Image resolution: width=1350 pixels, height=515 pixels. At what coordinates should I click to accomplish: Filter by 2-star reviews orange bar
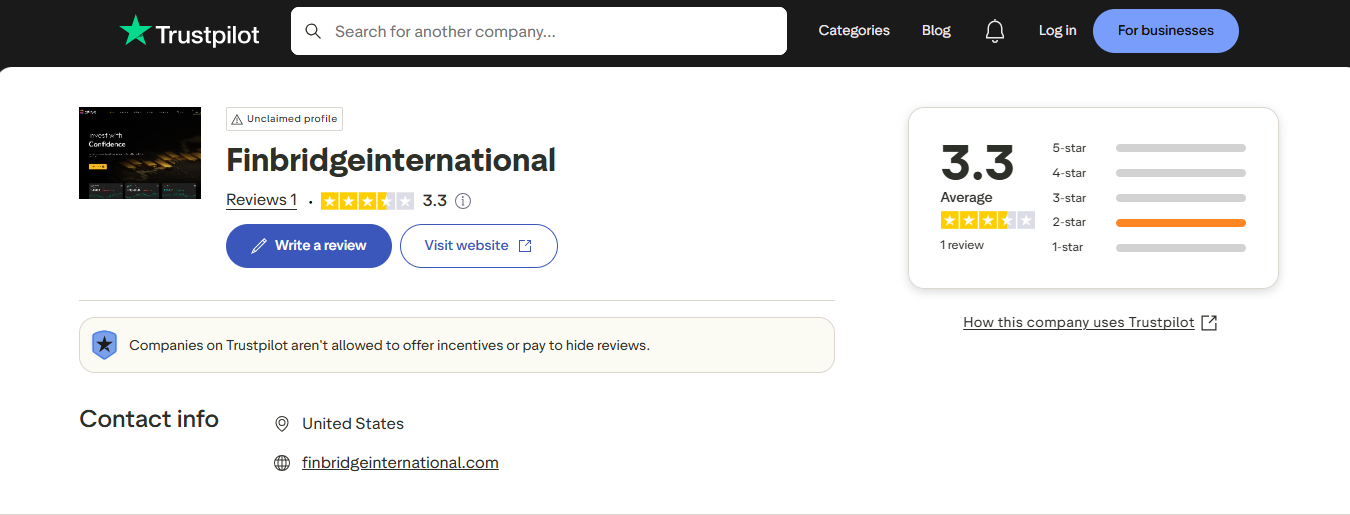(1181, 222)
